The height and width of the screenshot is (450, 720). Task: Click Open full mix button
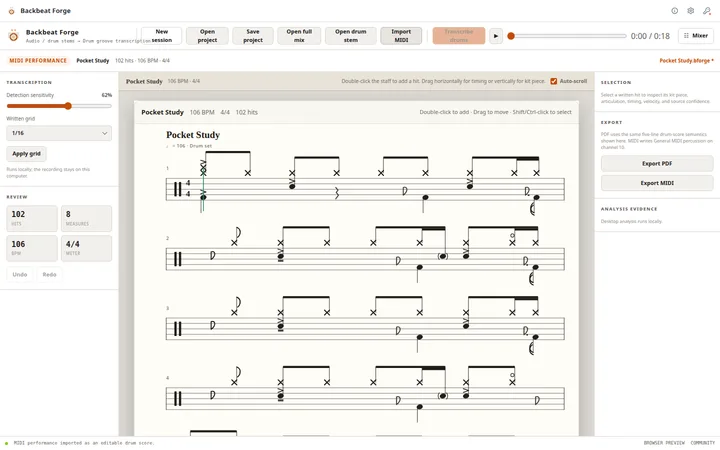[x=299, y=36]
